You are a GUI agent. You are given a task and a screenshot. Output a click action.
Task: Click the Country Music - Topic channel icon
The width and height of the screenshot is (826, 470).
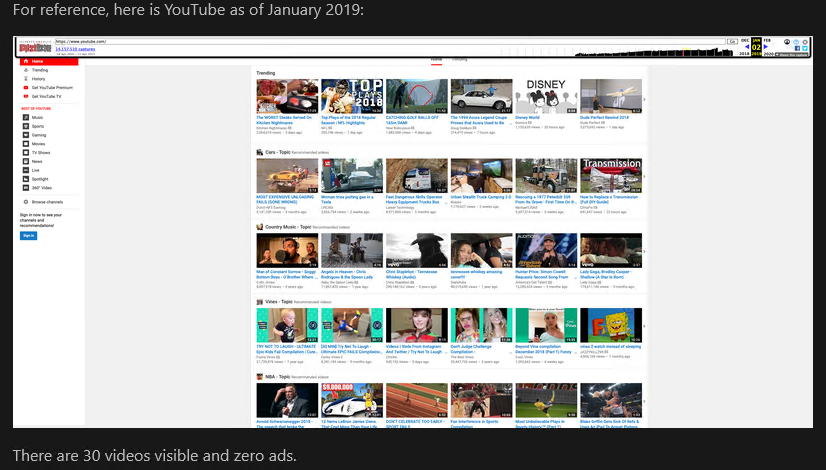tap(260, 227)
